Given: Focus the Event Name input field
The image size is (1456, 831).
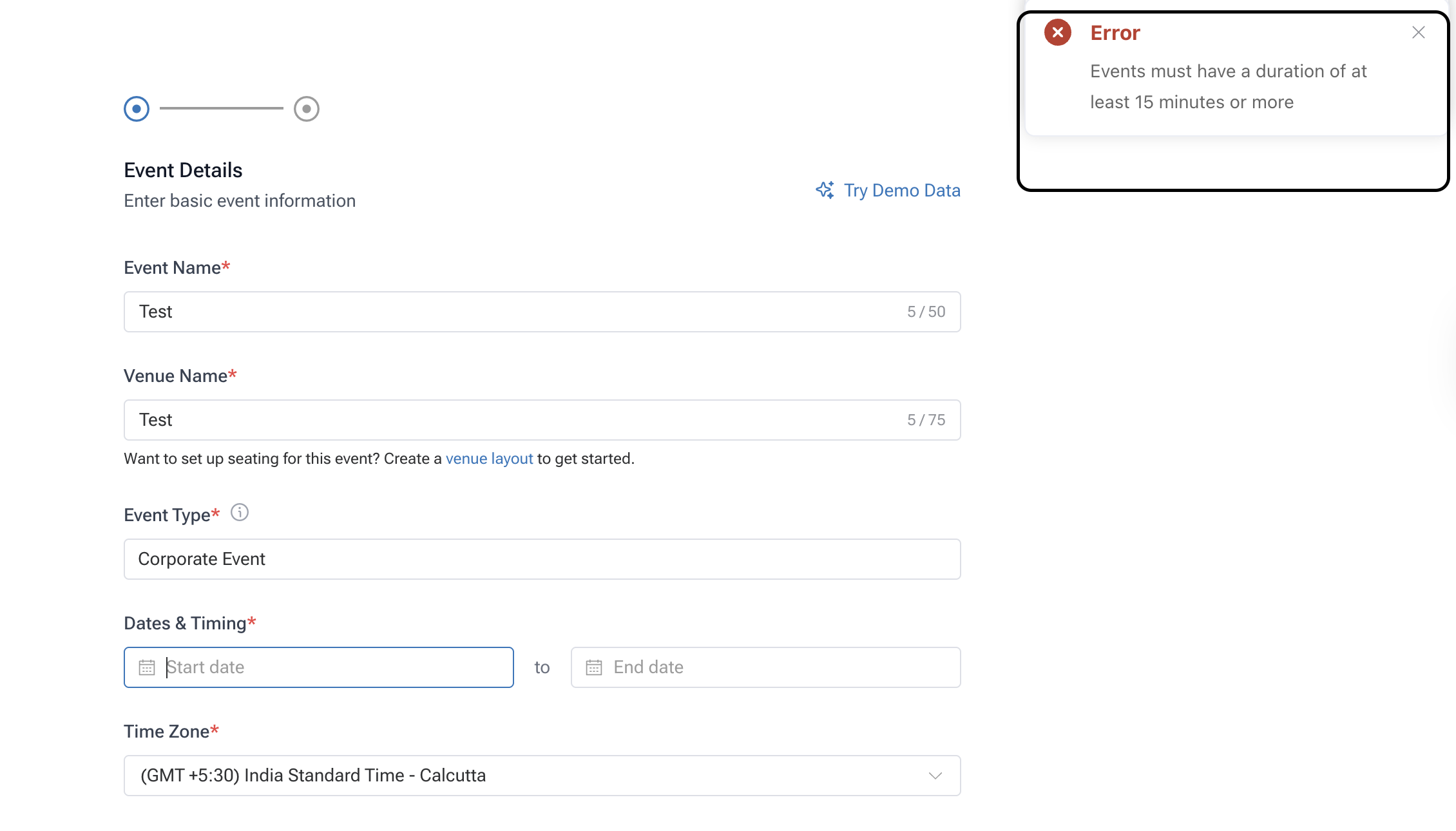Looking at the screenshot, I should pos(542,312).
